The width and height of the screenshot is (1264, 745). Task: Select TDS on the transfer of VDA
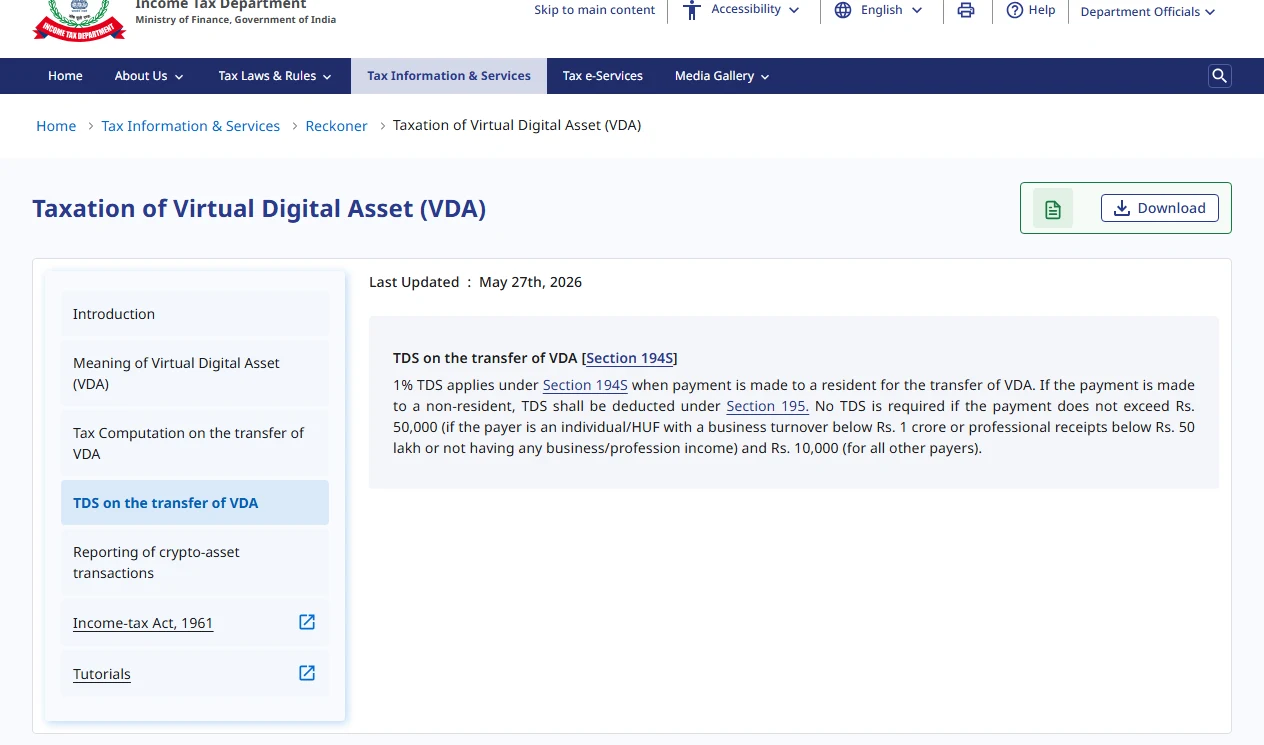point(195,503)
